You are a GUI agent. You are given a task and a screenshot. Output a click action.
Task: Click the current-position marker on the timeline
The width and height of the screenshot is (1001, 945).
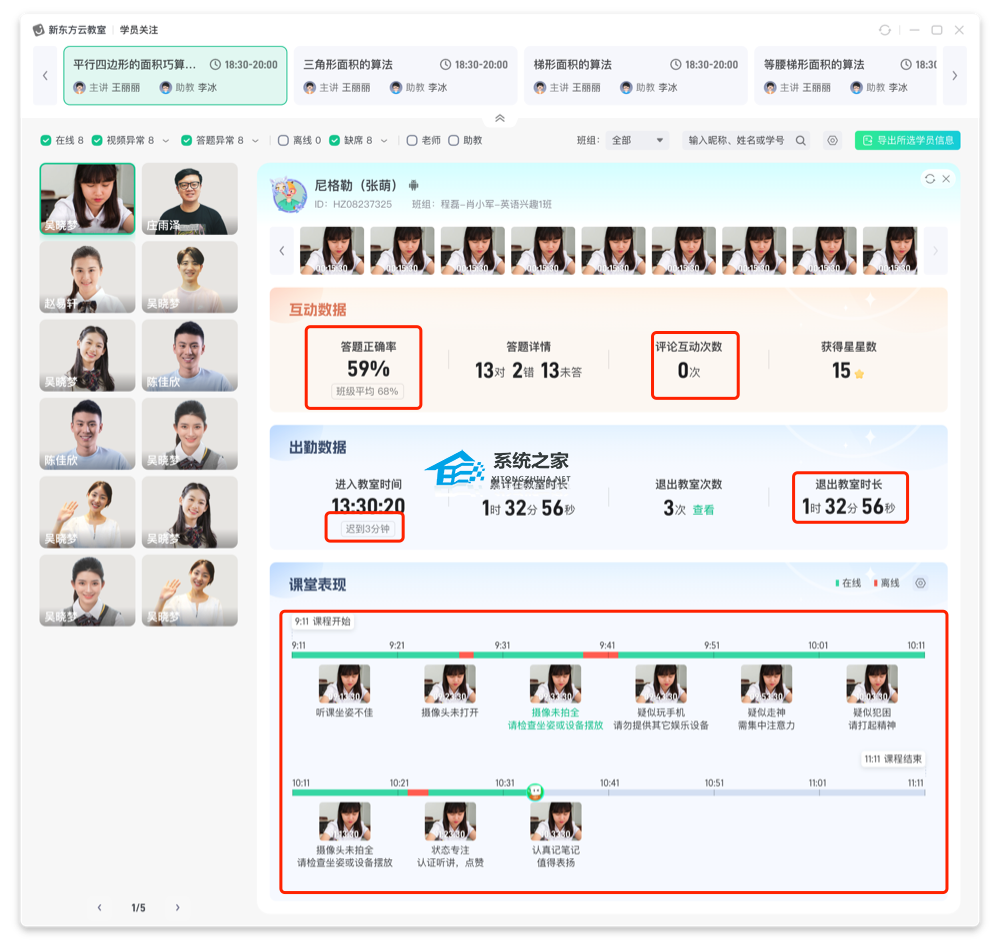pyautogui.click(x=535, y=792)
